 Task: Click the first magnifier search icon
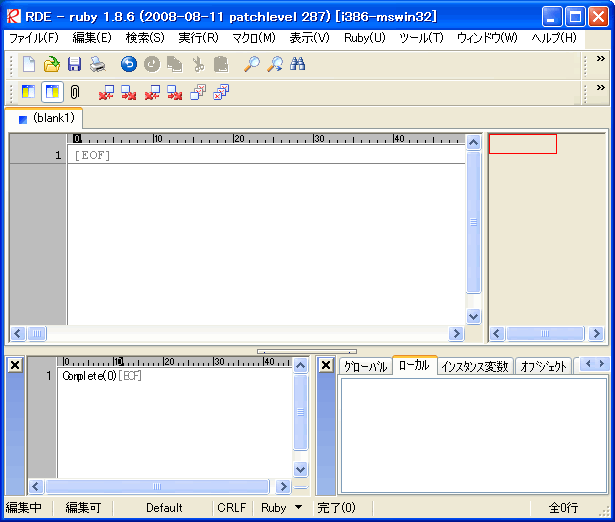tap(252, 64)
